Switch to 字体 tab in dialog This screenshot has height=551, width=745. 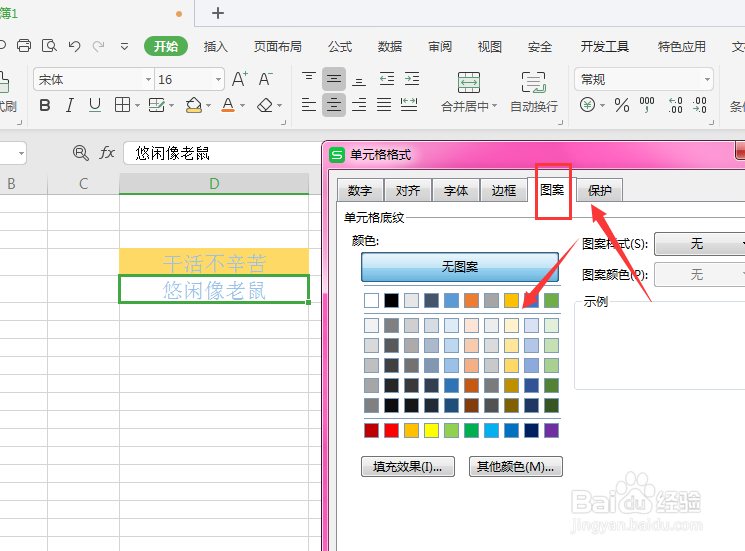pyautogui.click(x=456, y=190)
